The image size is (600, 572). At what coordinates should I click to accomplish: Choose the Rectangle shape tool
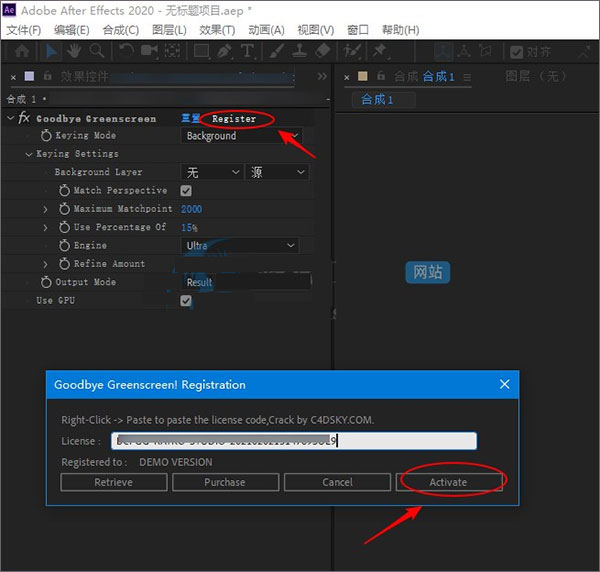[202, 50]
